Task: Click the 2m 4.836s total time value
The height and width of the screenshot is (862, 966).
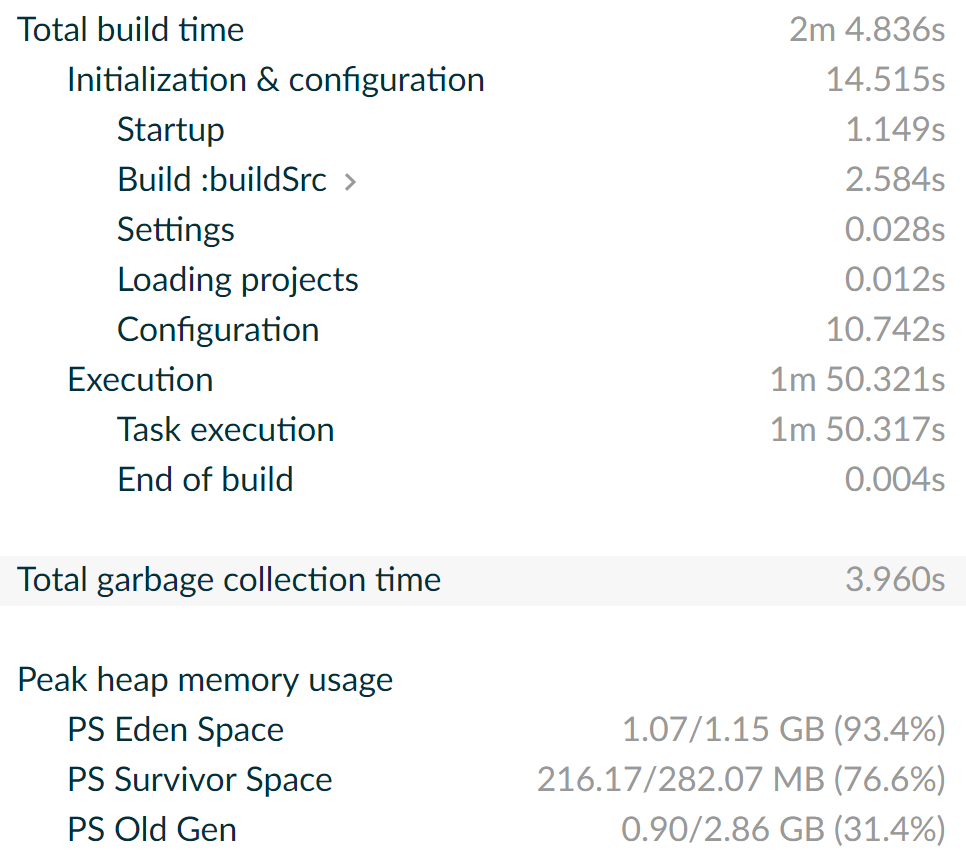Action: click(867, 30)
